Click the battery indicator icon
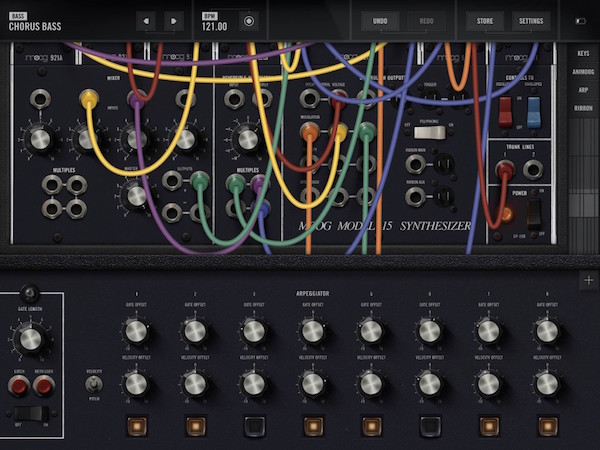This screenshot has height=450, width=600. (x=580, y=21)
